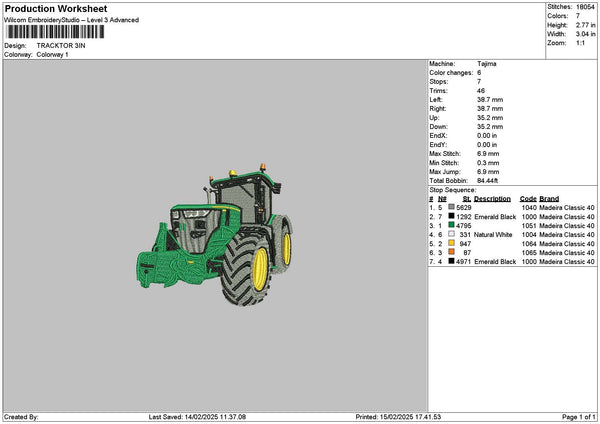Select the orange swatch in stop 6
The image size is (600, 424).
[x=452, y=252]
